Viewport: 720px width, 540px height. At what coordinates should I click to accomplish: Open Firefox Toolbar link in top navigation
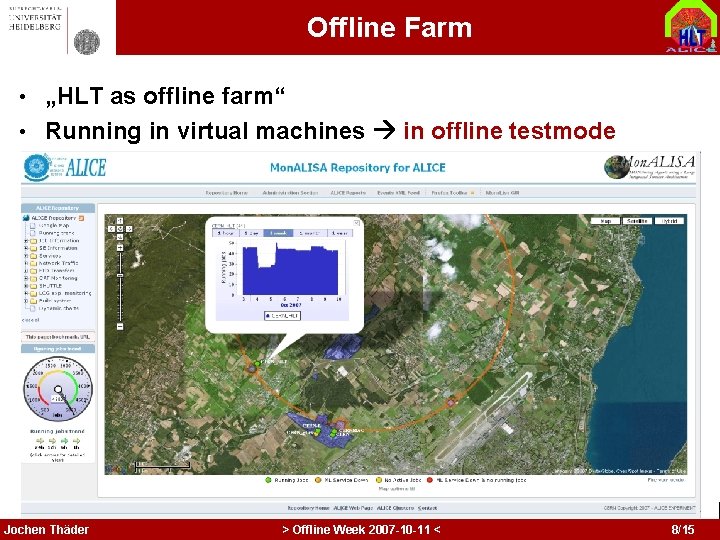pos(449,193)
